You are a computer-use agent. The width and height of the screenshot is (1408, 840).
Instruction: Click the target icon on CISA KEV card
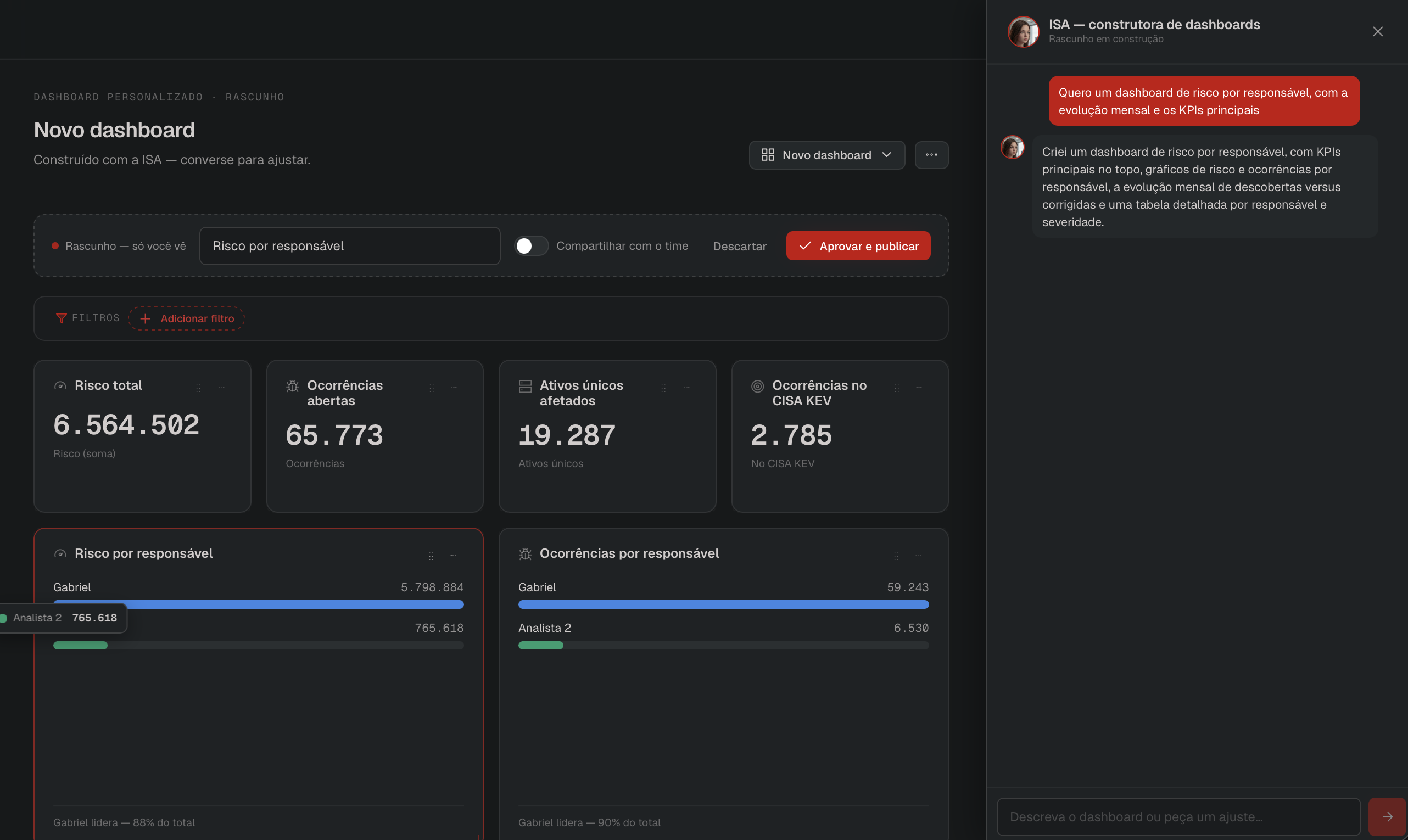pyautogui.click(x=757, y=386)
